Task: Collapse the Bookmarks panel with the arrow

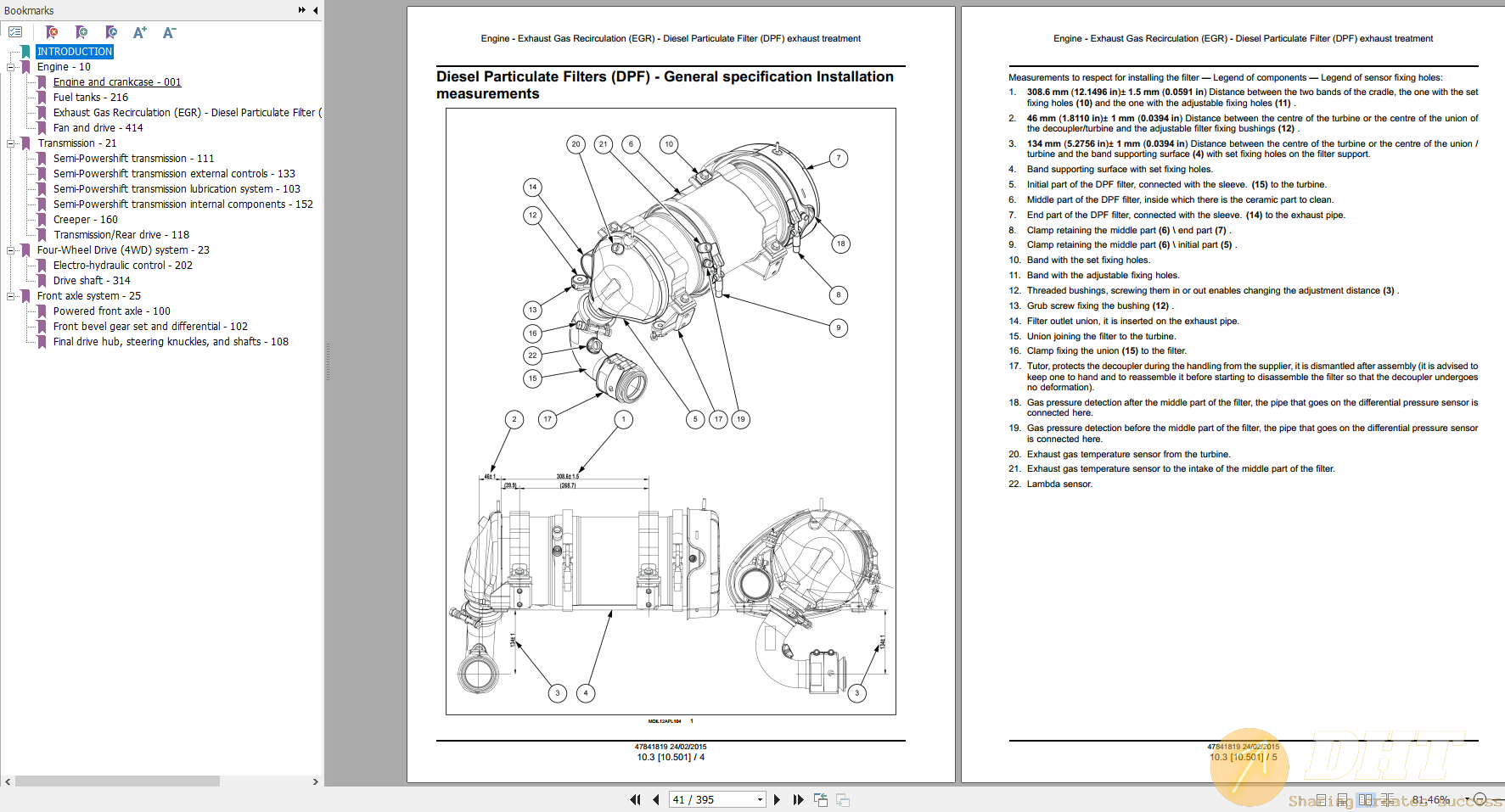Action: point(315,10)
